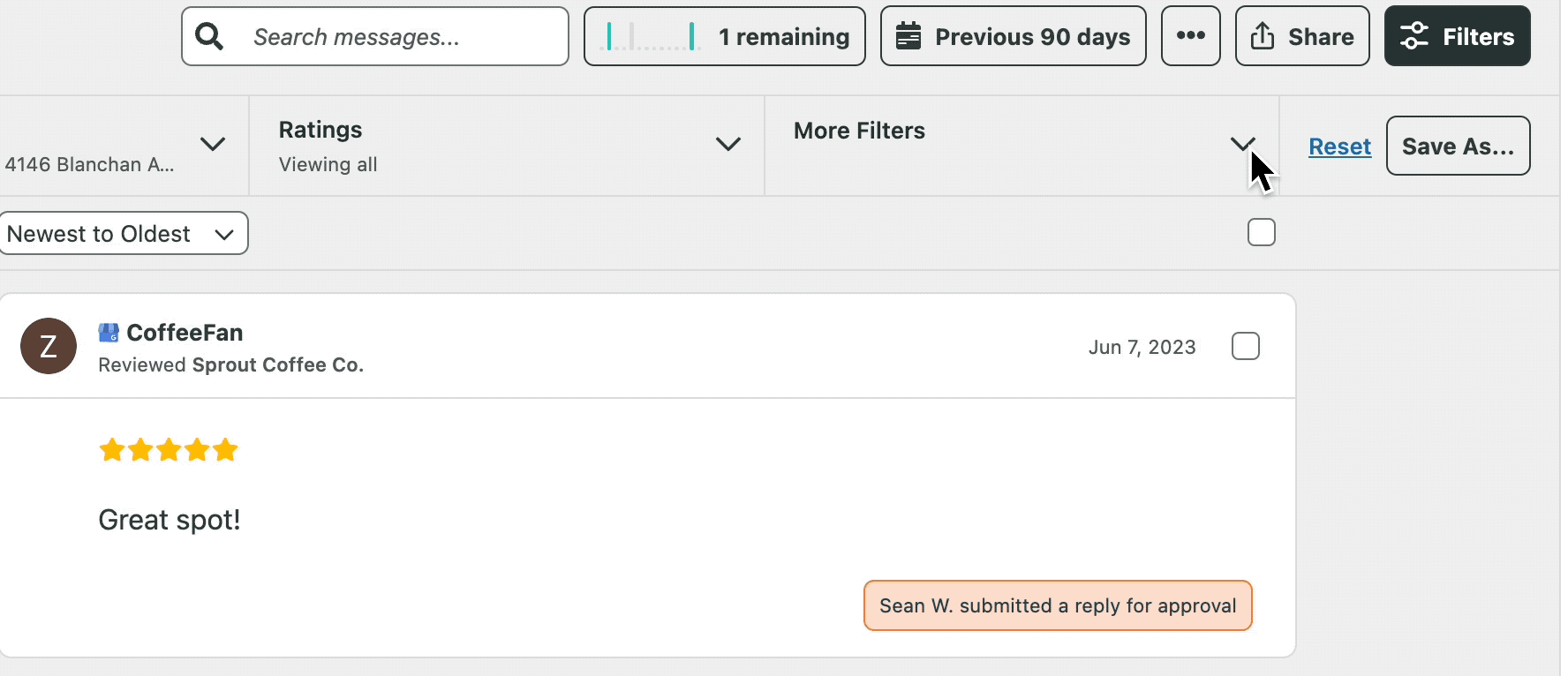This screenshot has width=1568, height=676.
Task: Expand the 4146 Blanchan A... location dropdown
Action: (x=212, y=144)
